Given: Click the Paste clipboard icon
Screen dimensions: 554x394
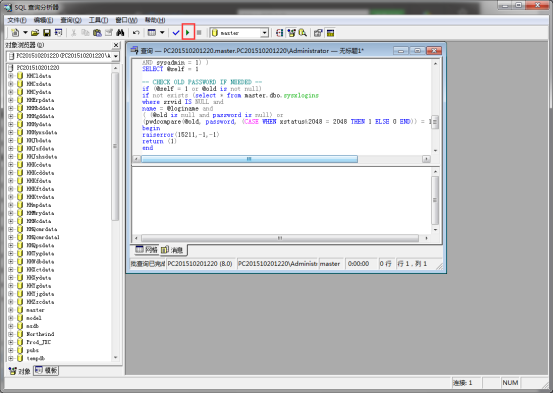Looking at the screenshot, I should [97, 33].
